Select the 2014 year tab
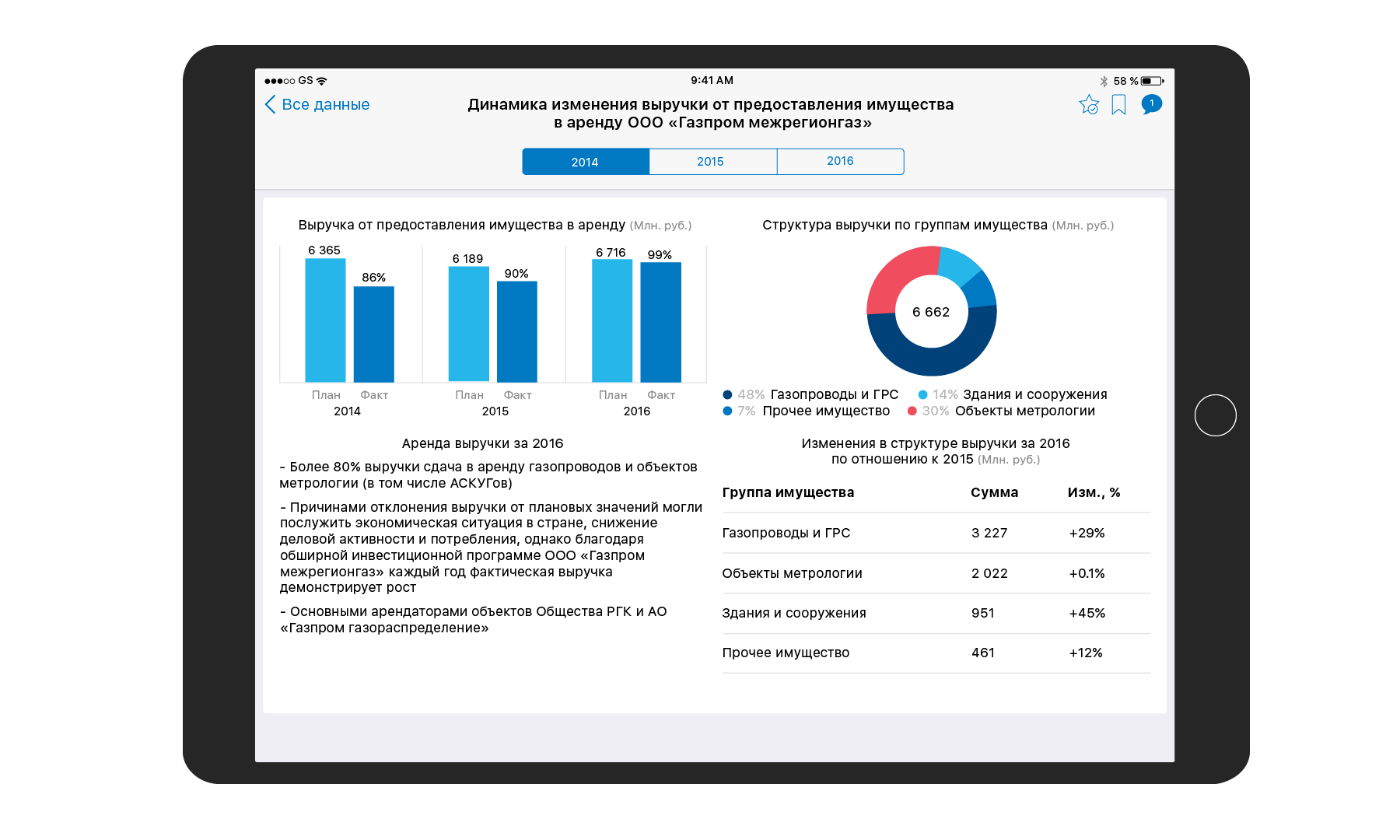Image resolution: width=1400 pixels, height=840 pixels. click(585, 162)
